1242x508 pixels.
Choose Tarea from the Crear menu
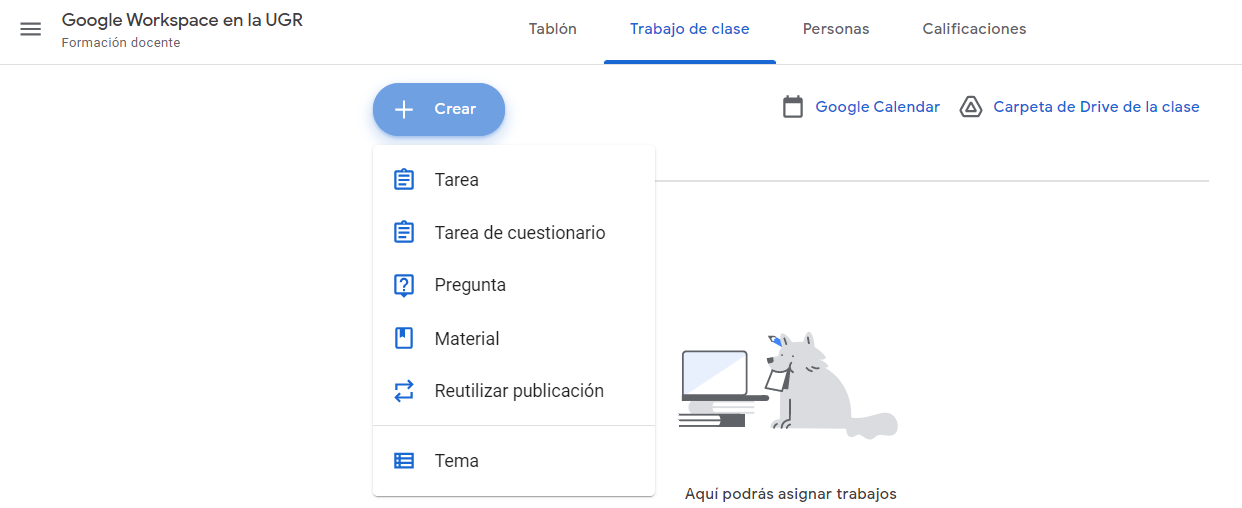click(x=514, y=180)
